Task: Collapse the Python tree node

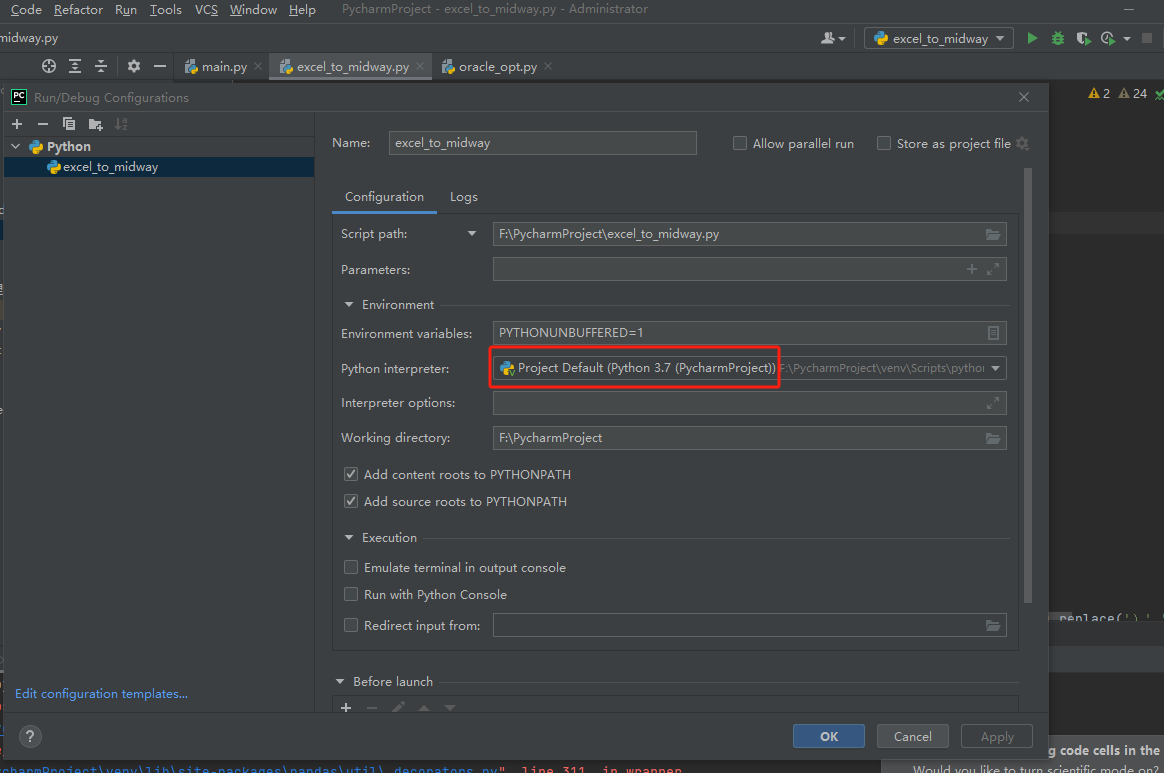Action: pos(14,145)
